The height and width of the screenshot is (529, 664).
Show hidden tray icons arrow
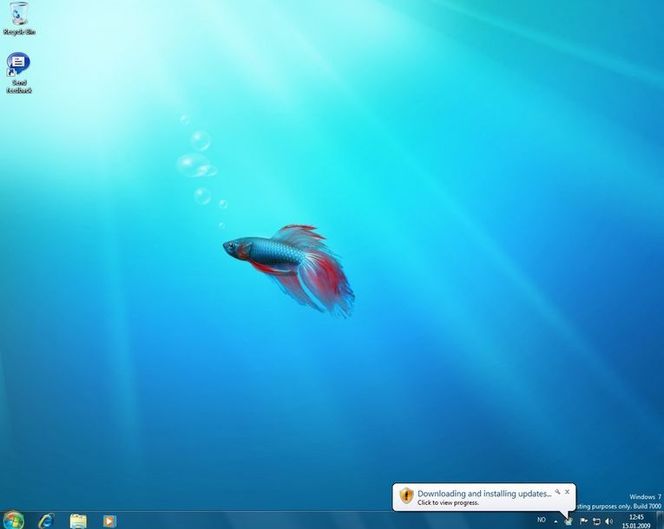coord(556,521)
